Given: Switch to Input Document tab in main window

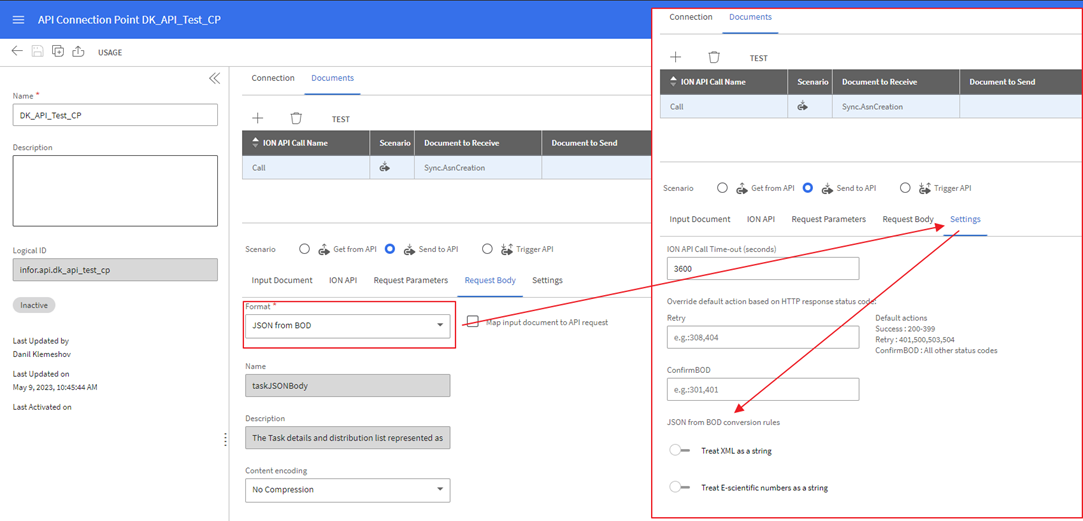Looking at the screenshot, I should pyautogui.click(x=282, y=281).
